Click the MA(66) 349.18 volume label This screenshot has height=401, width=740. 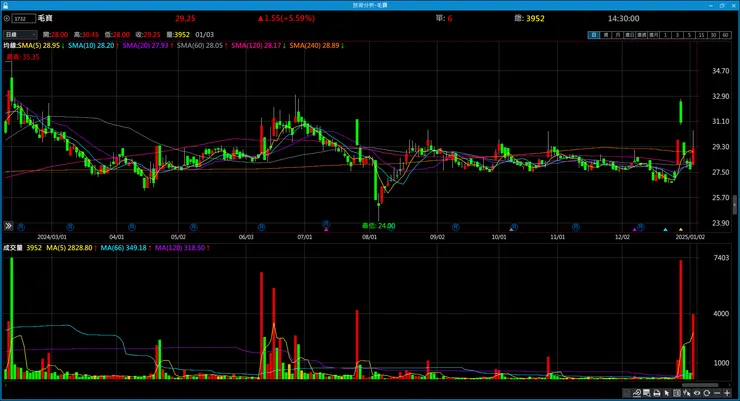[126, 248]
